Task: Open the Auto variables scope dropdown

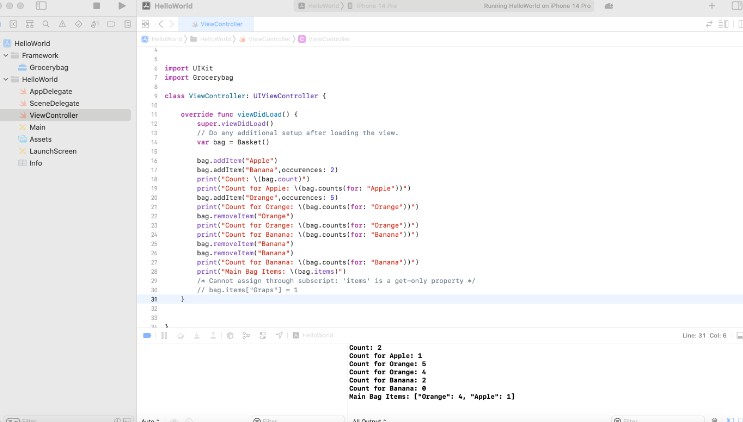Action: 152,420
